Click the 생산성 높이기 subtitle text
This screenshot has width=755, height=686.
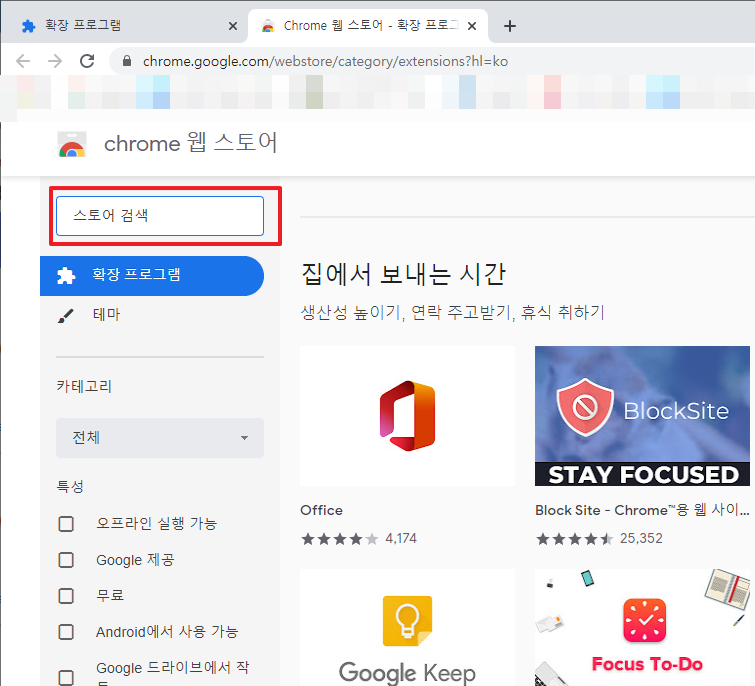[x=453, y=312]
